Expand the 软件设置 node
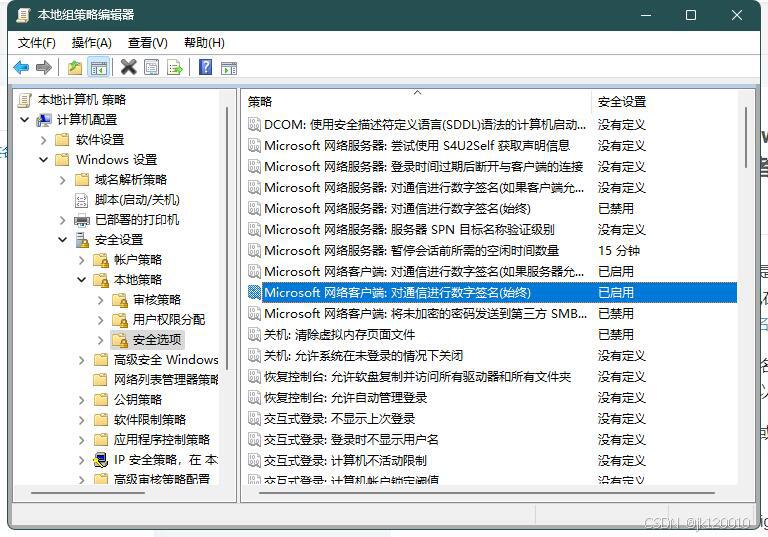Image resolution: width=768 pixels, height=537 pixels. (x=44, y=140)
